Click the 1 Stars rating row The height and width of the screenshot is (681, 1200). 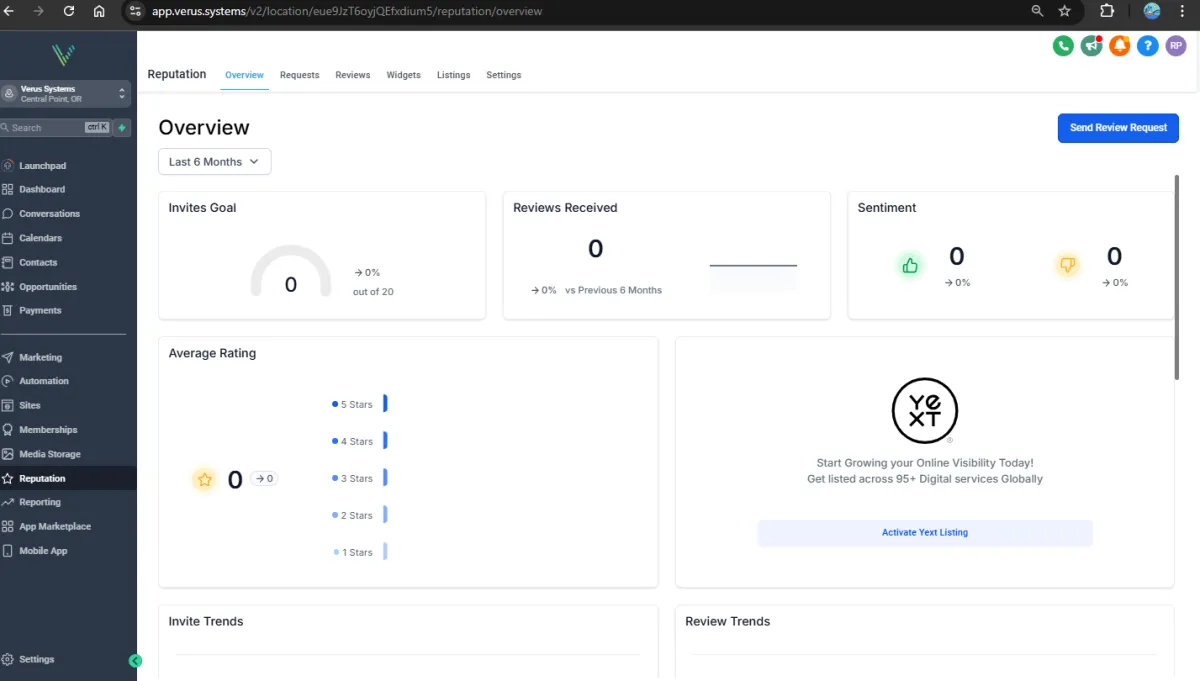tap(359, 552)
